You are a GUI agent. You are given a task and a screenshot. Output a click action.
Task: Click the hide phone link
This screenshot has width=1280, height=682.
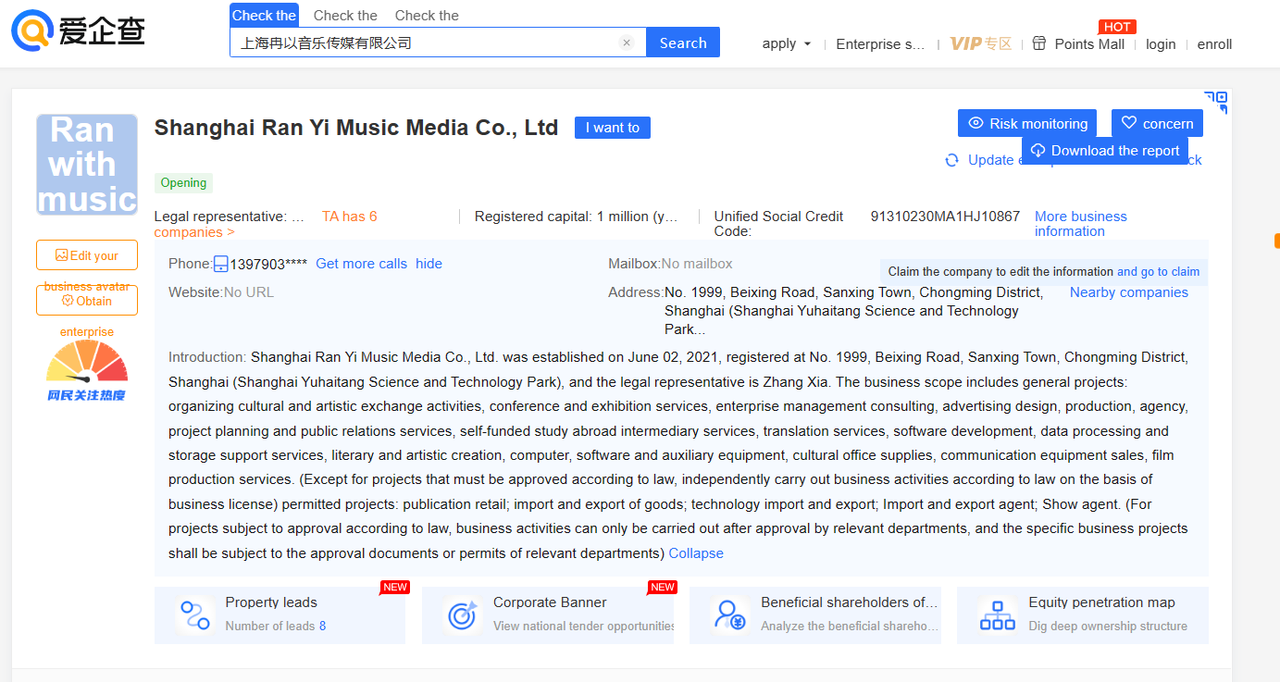point(429,264)
